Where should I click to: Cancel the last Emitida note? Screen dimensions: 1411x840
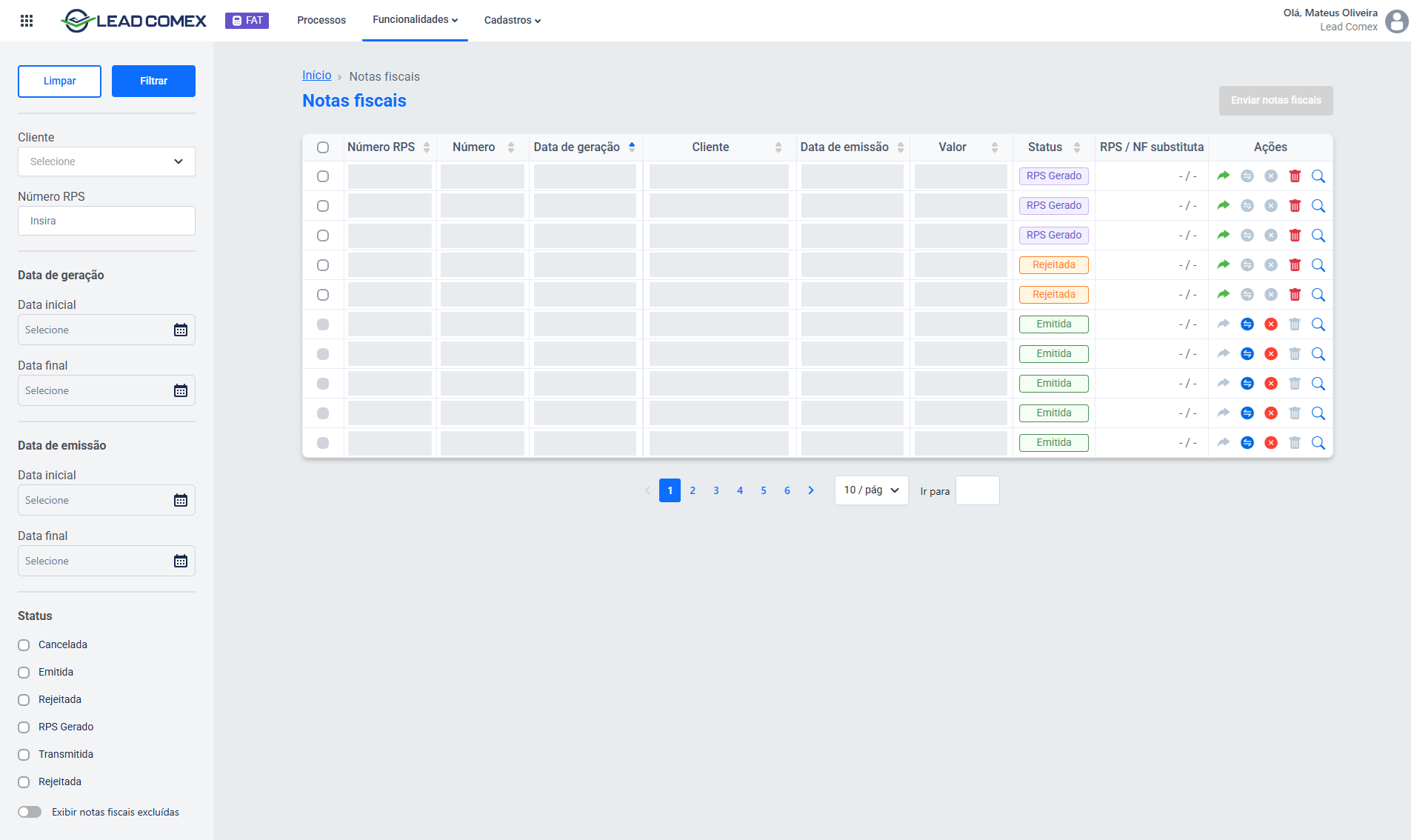click(x=1271, y=443)
